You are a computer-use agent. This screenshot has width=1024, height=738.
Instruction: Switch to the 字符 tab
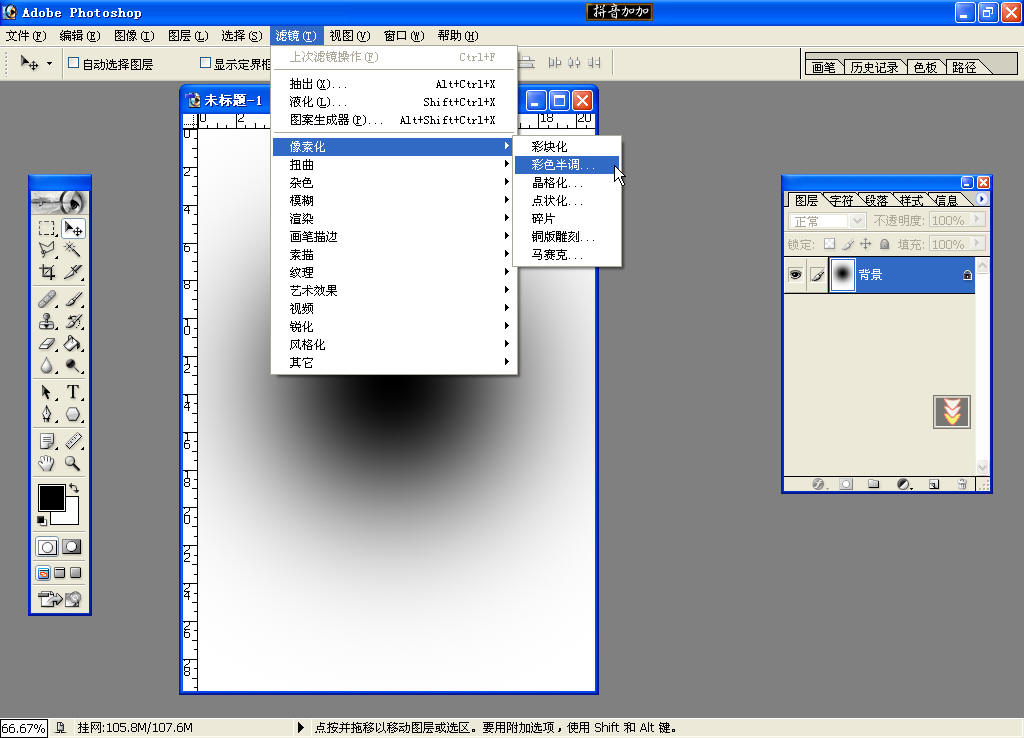841,200
